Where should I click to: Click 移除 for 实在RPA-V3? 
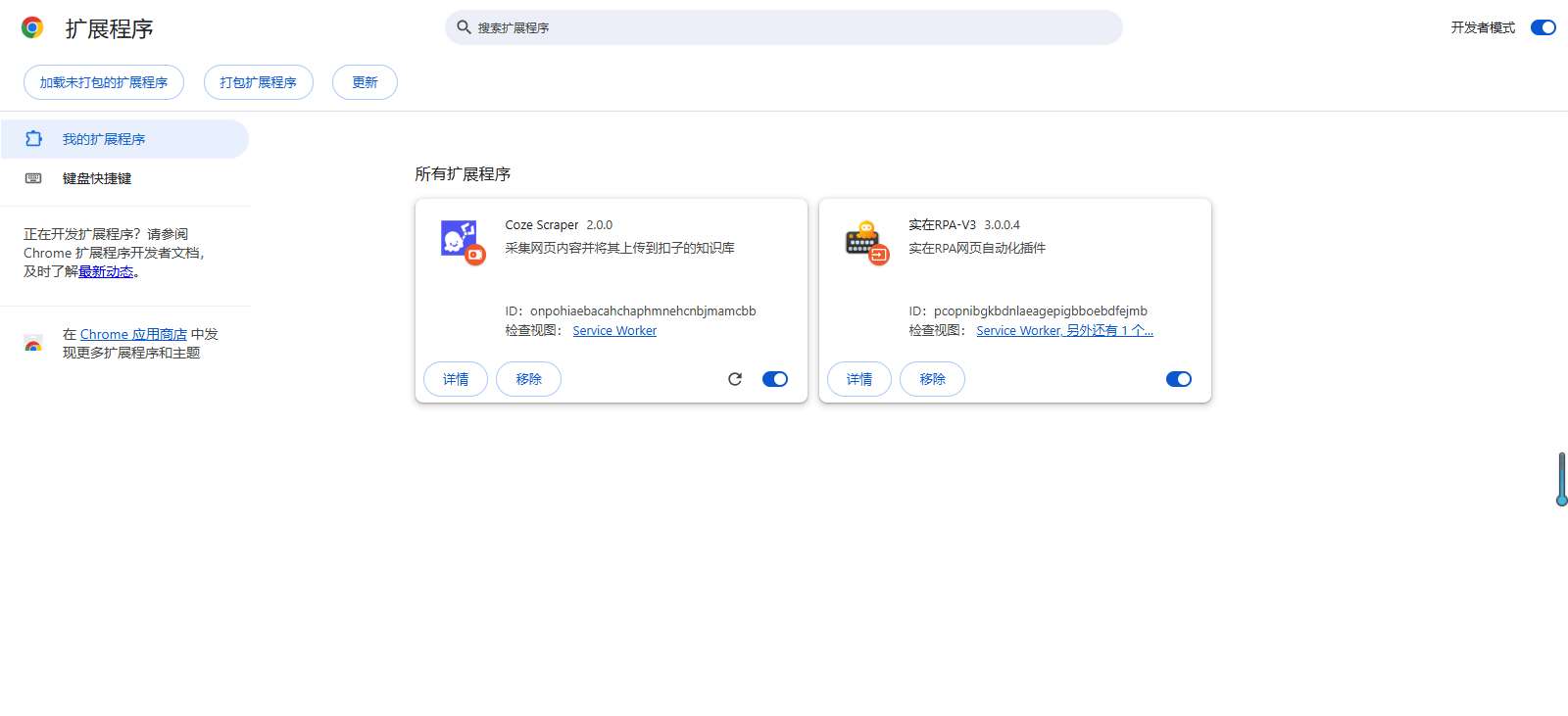point(932,379)
